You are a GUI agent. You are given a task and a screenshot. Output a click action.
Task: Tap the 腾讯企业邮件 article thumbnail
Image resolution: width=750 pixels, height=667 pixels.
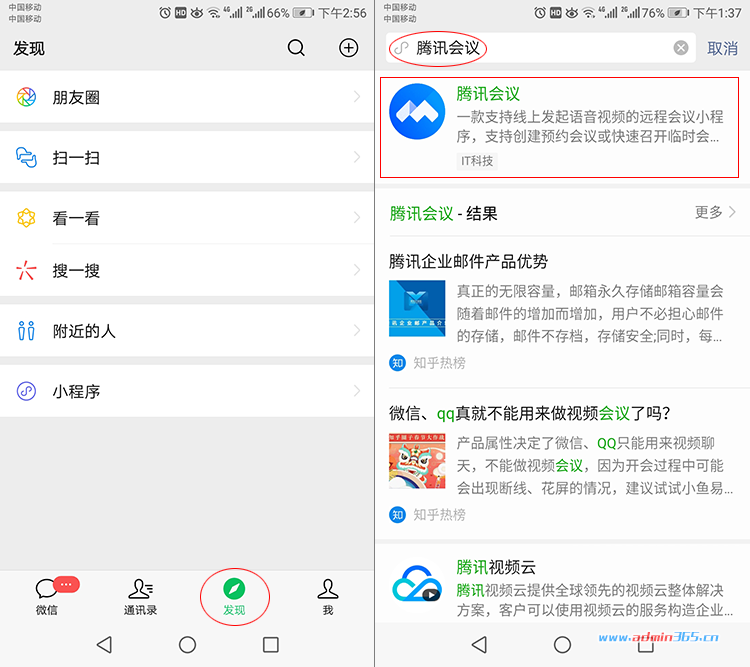click(x=417, y=309)
